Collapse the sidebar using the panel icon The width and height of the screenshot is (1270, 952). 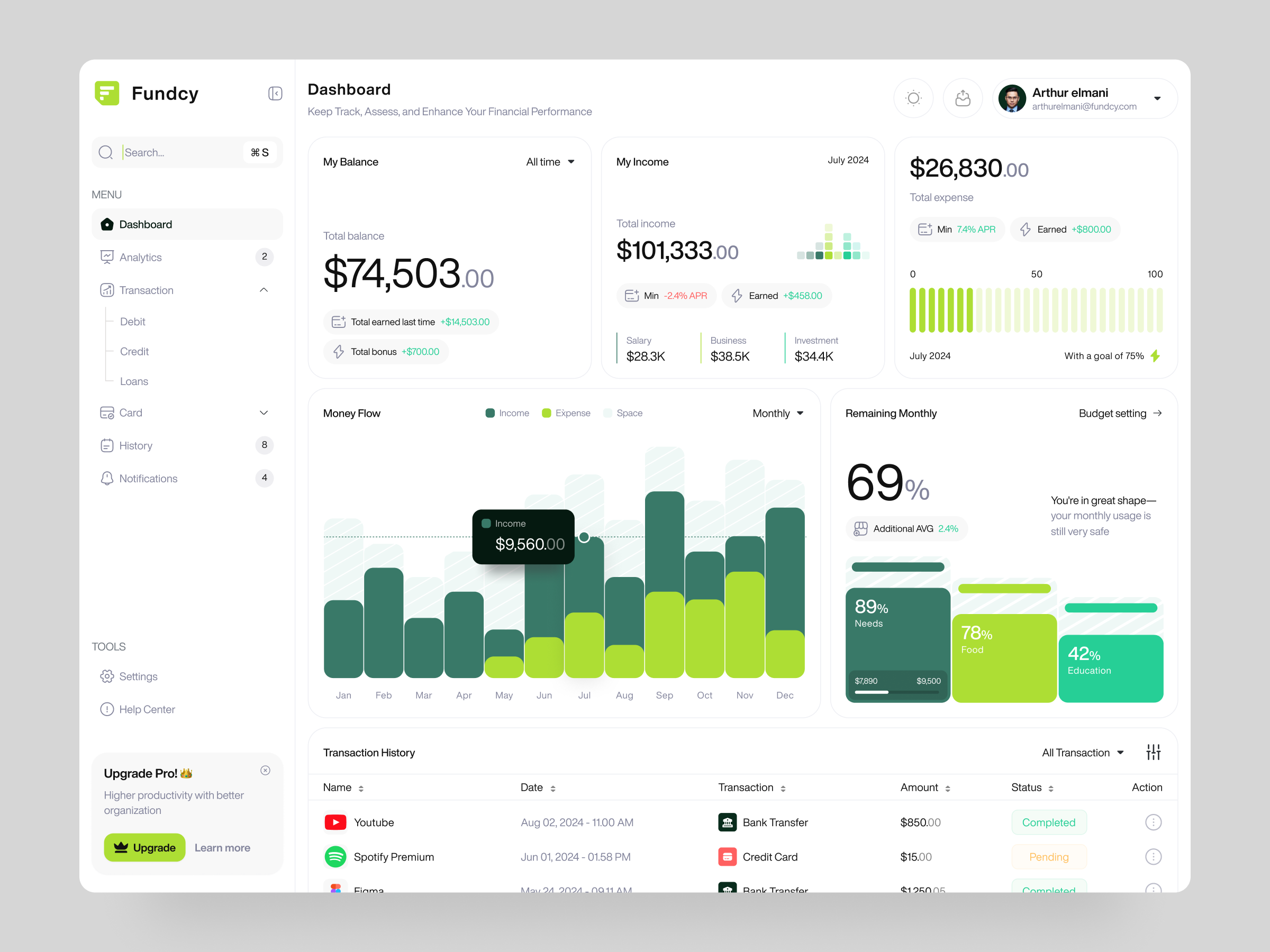click(x=275, y=94)
